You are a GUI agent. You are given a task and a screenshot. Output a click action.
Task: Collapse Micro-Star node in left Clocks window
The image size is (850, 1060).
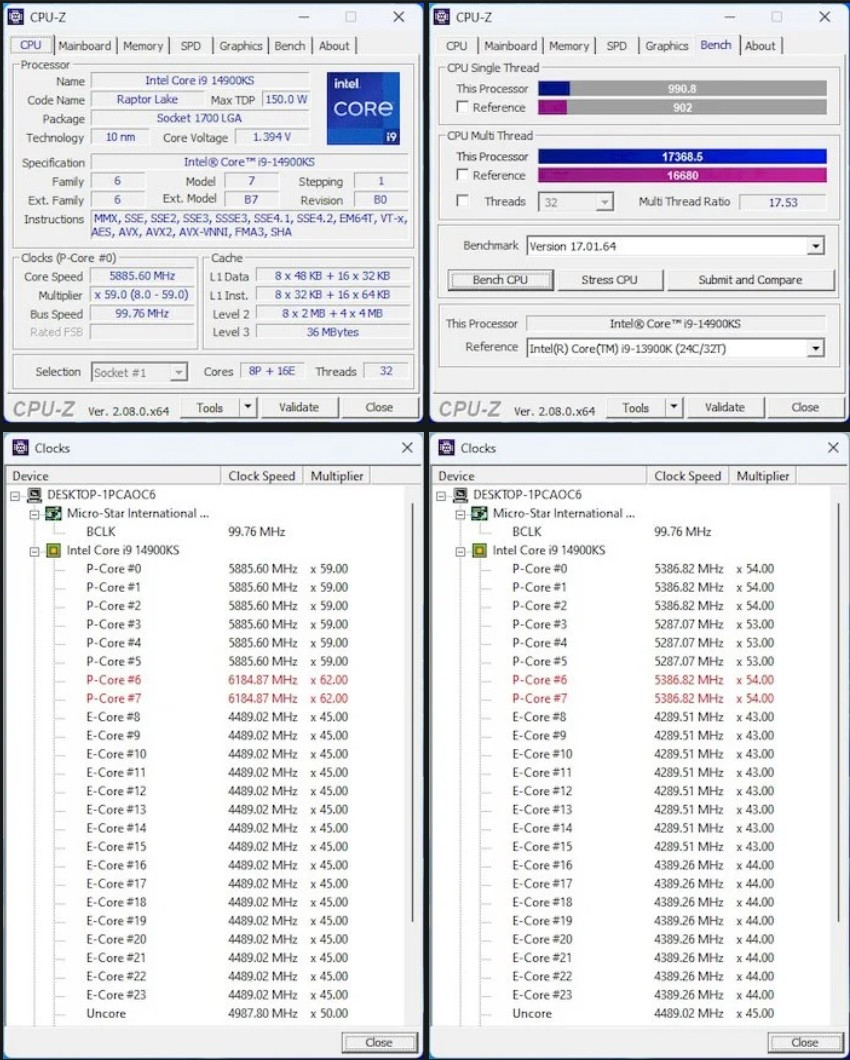coord(34,514)
